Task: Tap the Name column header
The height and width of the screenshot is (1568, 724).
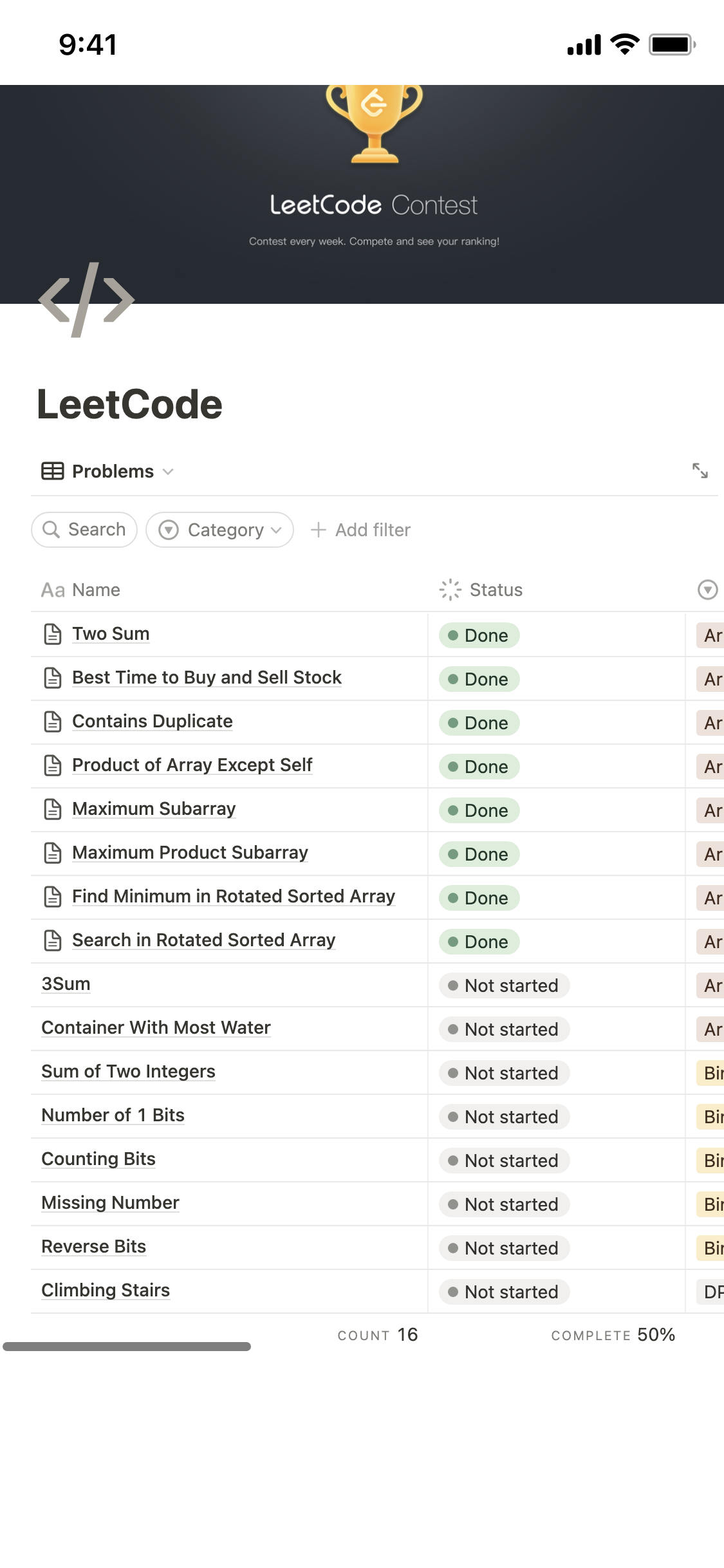Action: point(95,590)
